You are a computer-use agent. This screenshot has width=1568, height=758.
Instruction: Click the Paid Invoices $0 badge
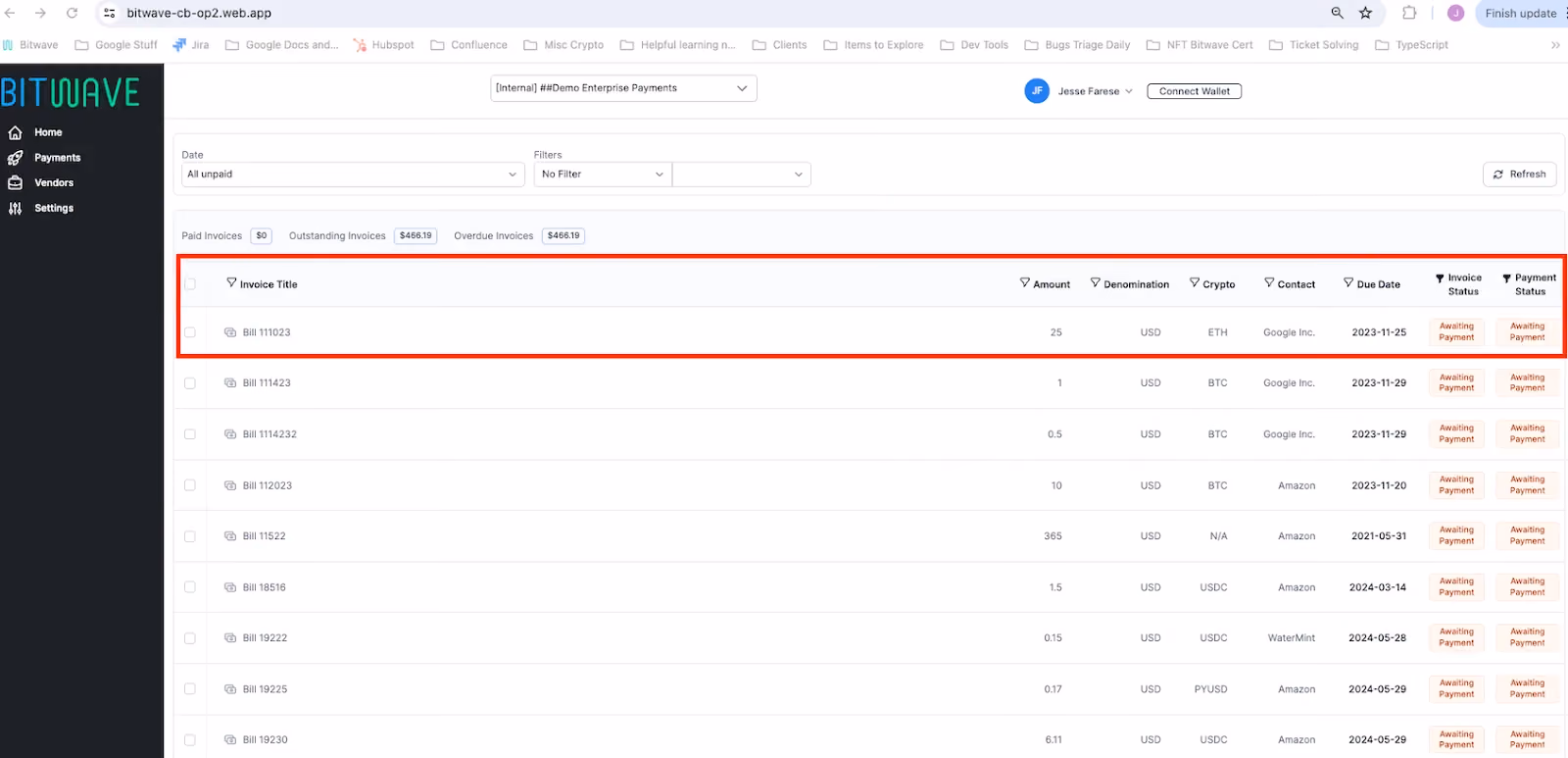coord(261,235)
